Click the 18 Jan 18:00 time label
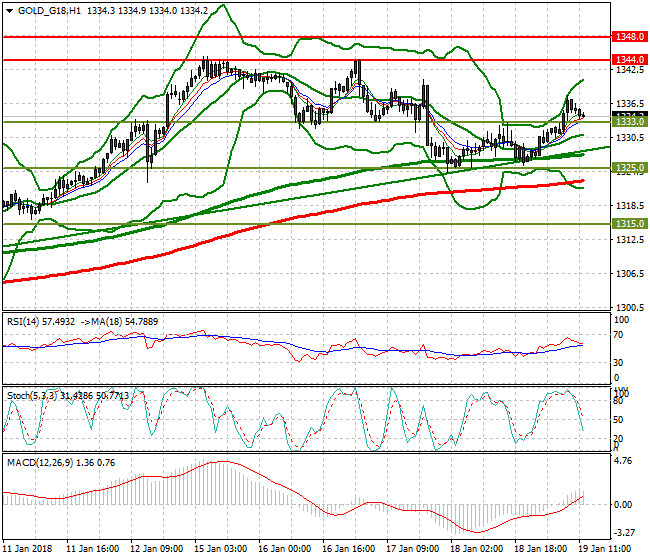 coord(541,549)
